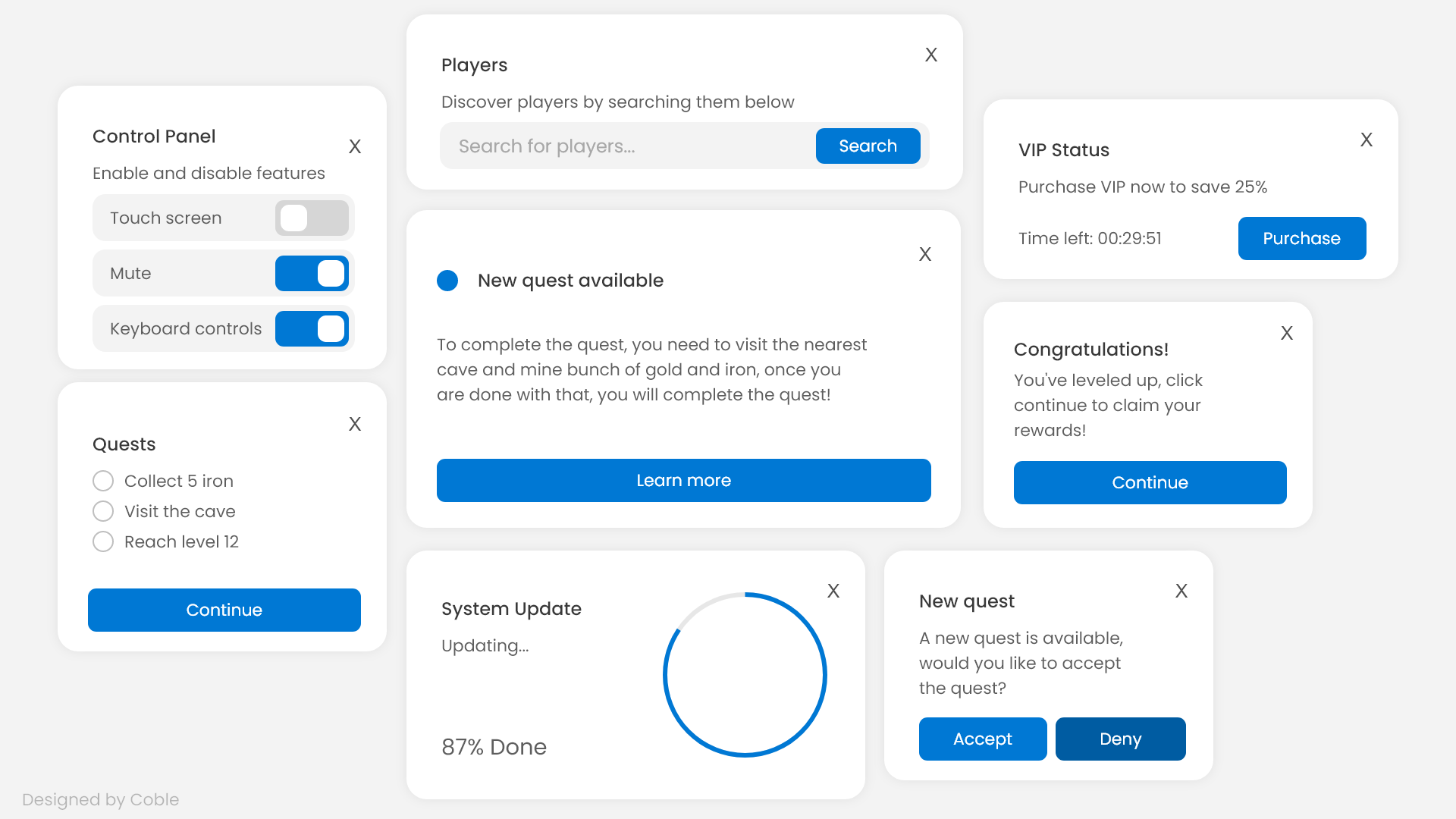Image resolution: width=1456 pixels, height=819 pixels.
Task: Close the Congratulations card
Action: pyautogui.click(x=1286, y=333)
